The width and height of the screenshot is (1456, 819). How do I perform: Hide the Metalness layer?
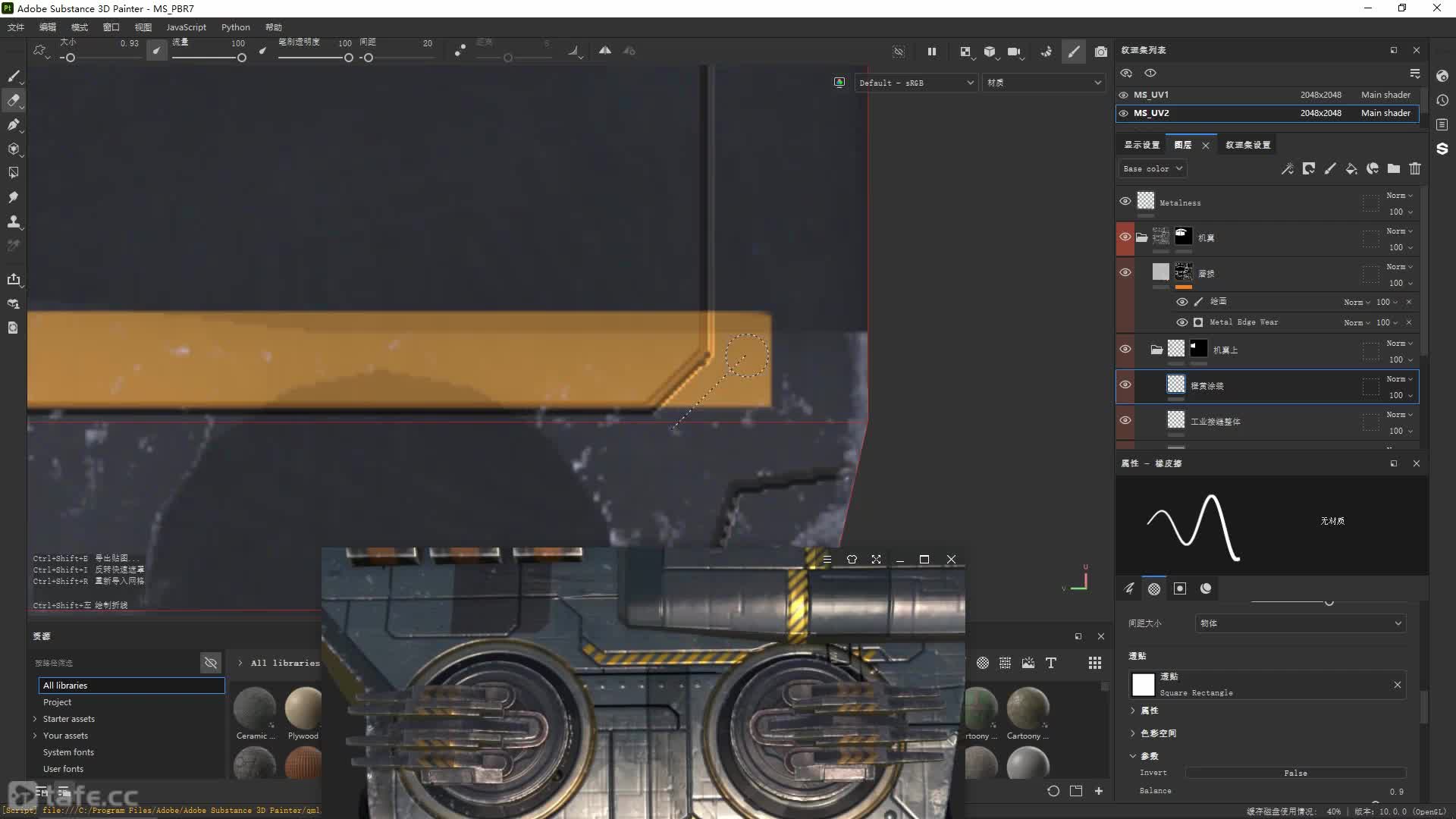coord(1125,201)
